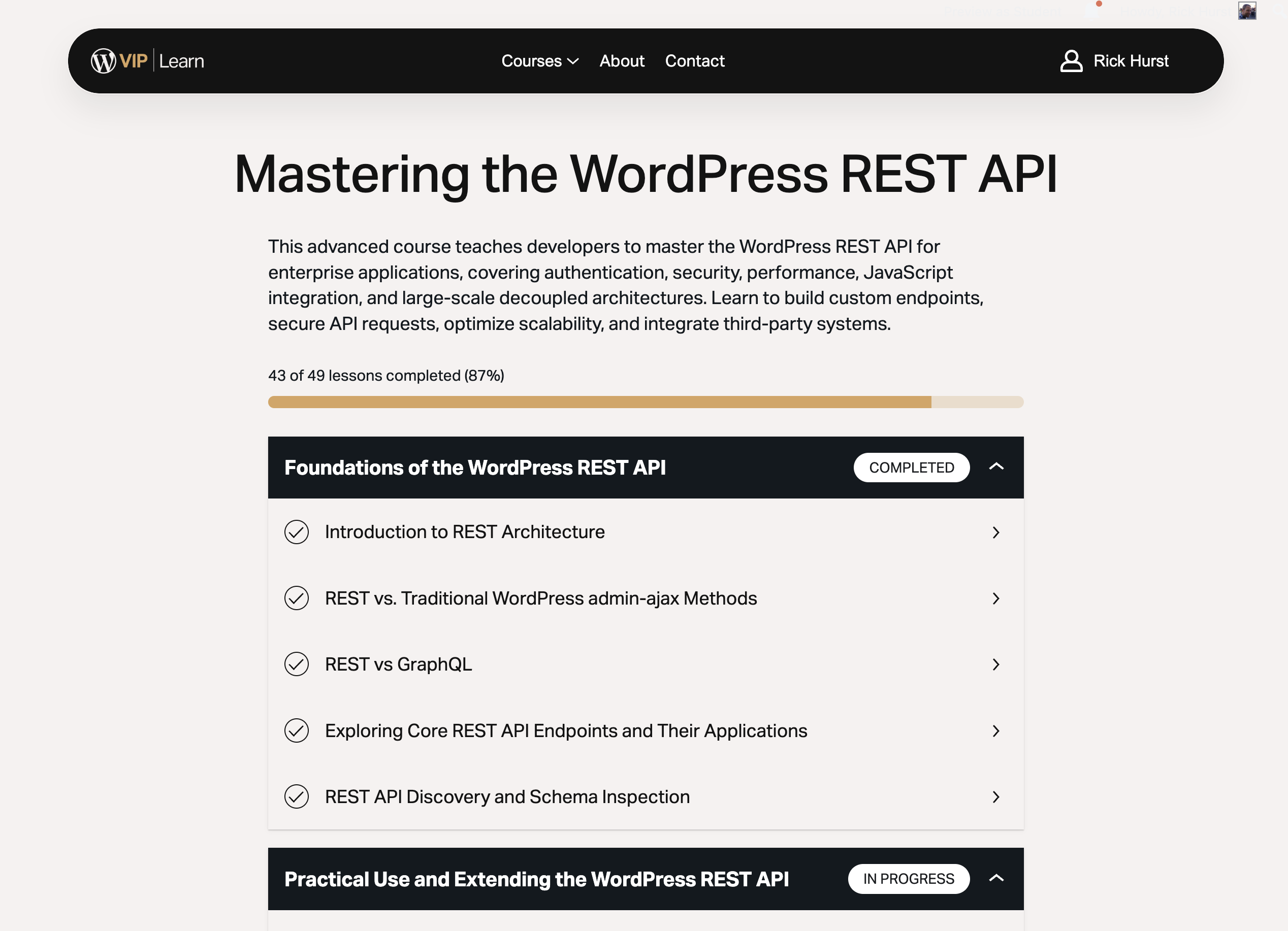The height and width of the screenshot is (931, 1288).
Task: Open REST API Discovery and Schema Inspection lesson
Action: point(507,796)
